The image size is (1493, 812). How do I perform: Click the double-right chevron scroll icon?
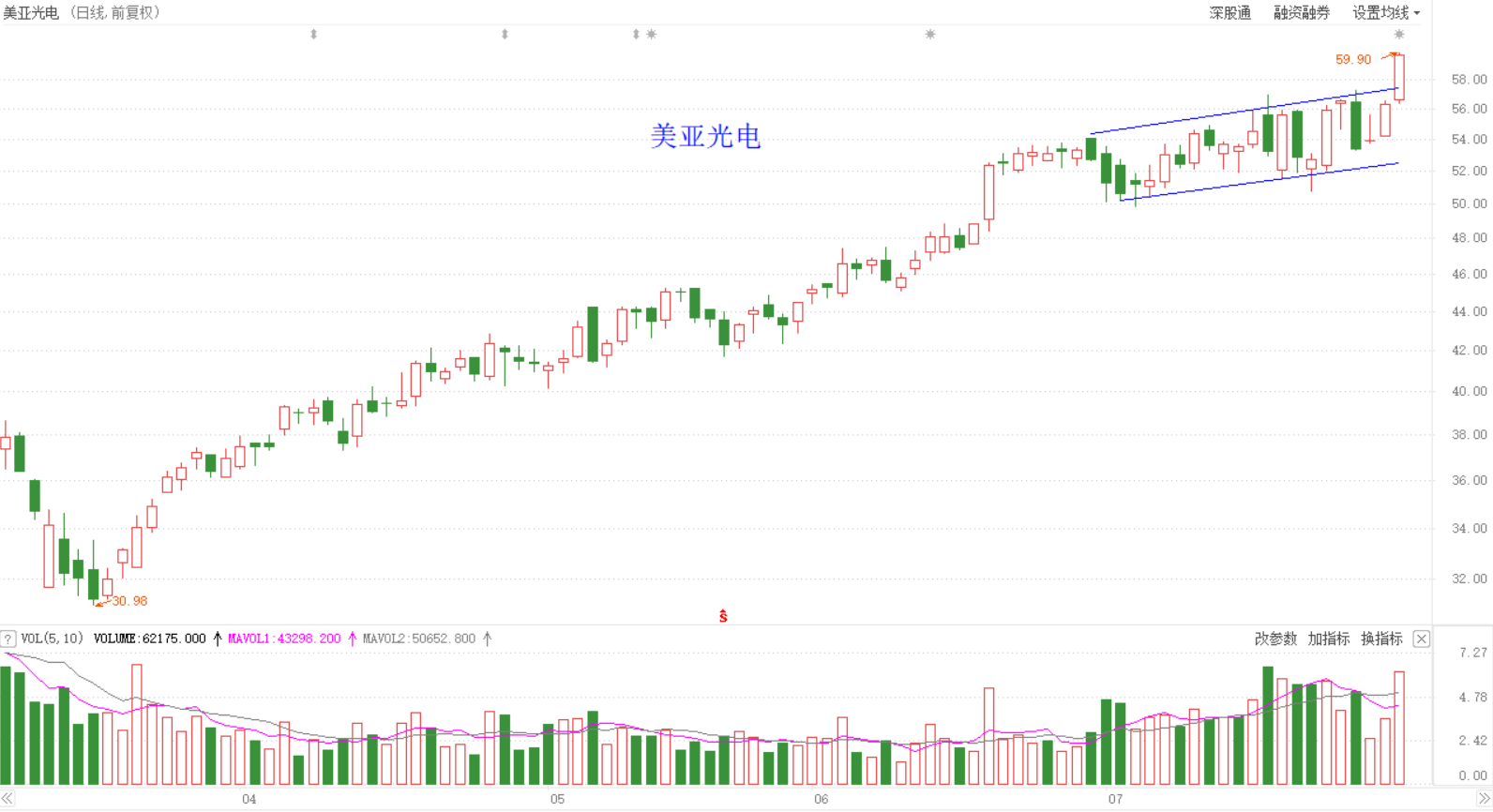pos(1485,799)
